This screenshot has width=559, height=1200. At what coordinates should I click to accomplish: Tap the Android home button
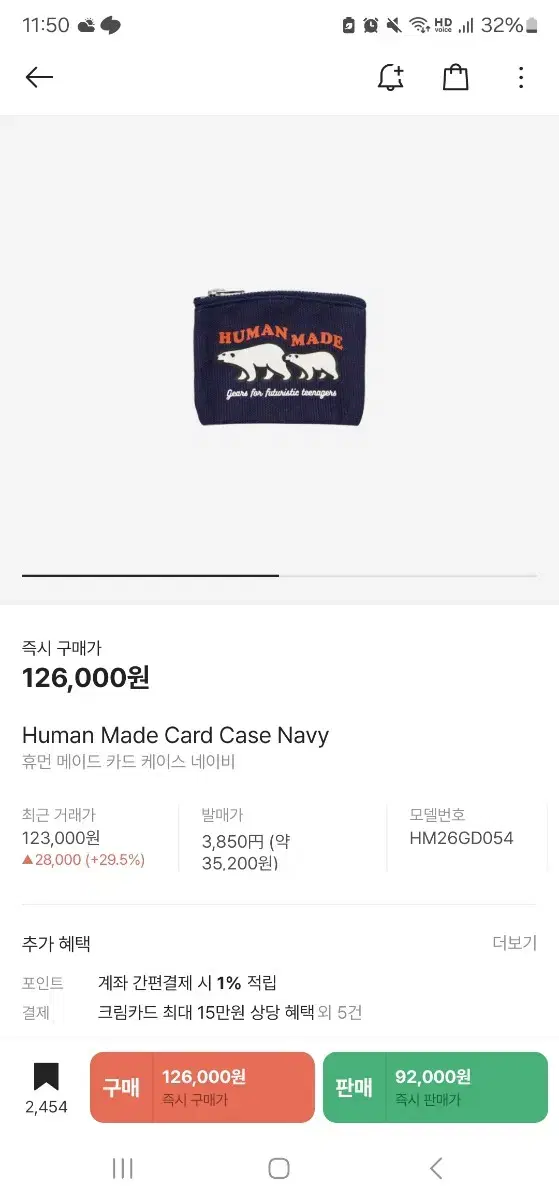click(x=279, y=1167)
